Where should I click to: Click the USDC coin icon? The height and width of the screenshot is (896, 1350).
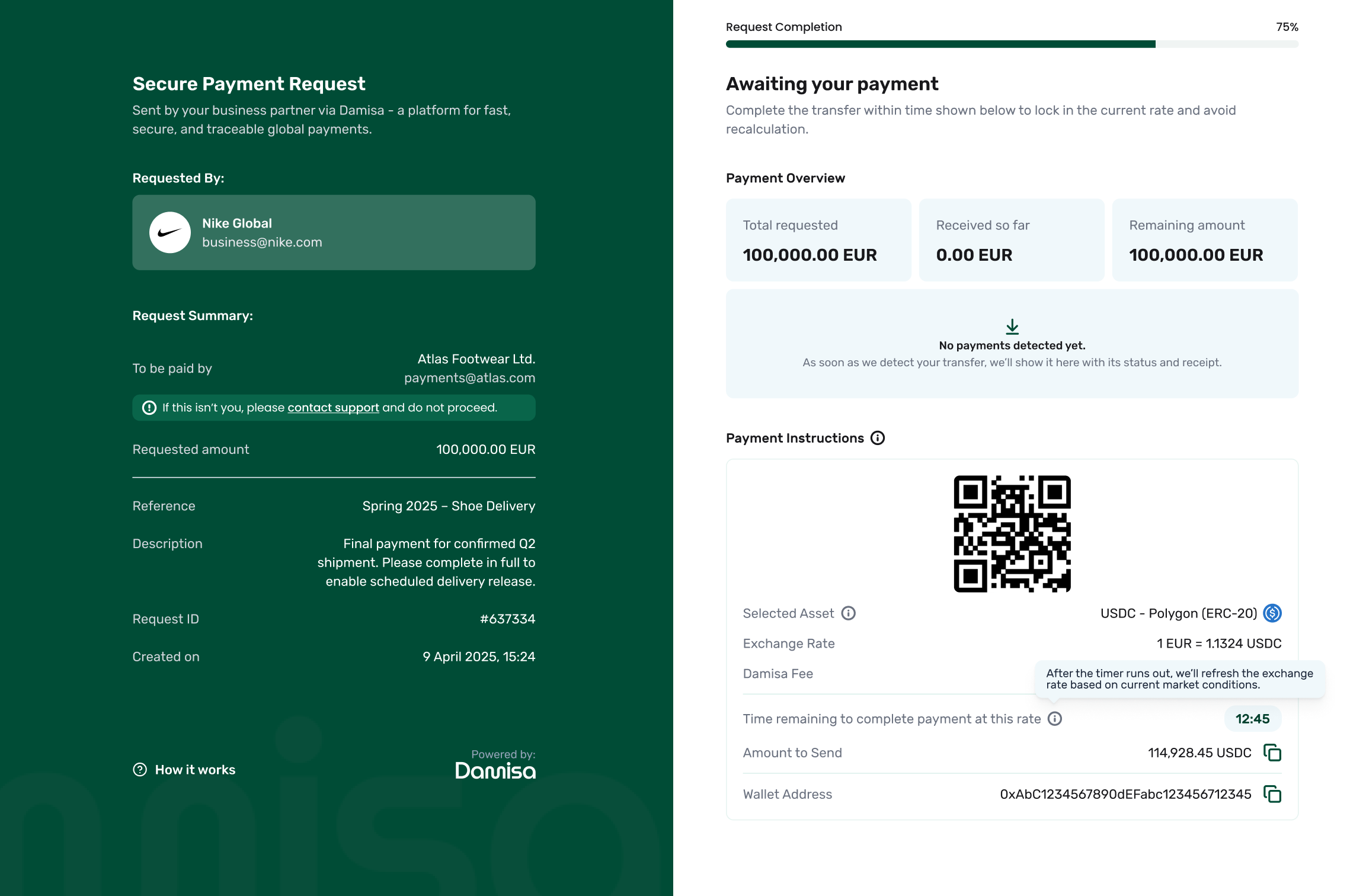[x=1272, y=613]
